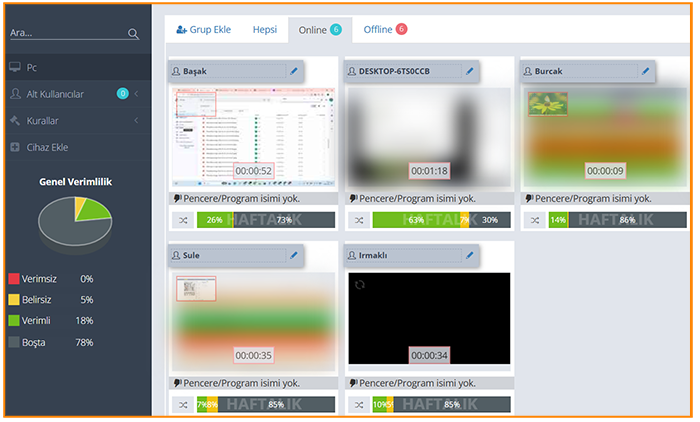Click the green Verimli legend swatch
Screen dimensions: 700x422
pos(14,320)
